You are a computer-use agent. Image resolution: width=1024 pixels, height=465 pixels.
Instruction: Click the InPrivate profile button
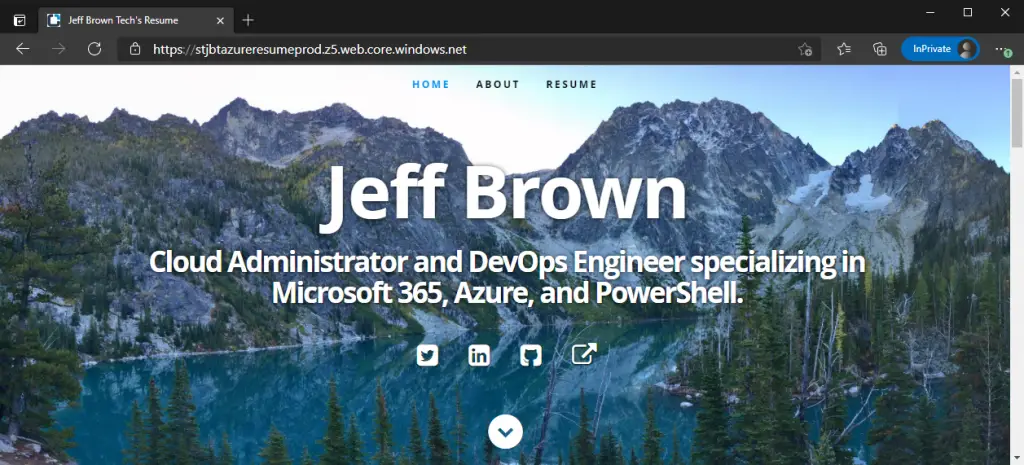[940, 49]
